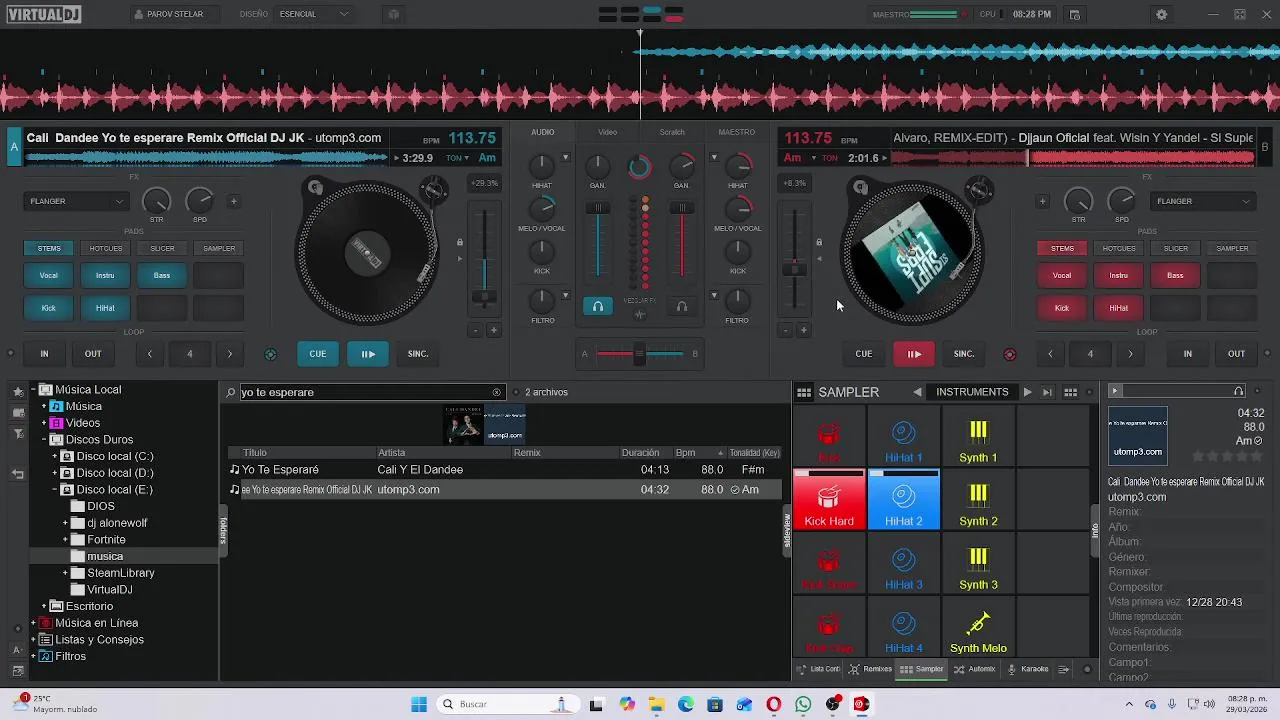Select SAMPLER pads tab on left deck
Viewport: 1280px width, 720px height.
(219, 248)
